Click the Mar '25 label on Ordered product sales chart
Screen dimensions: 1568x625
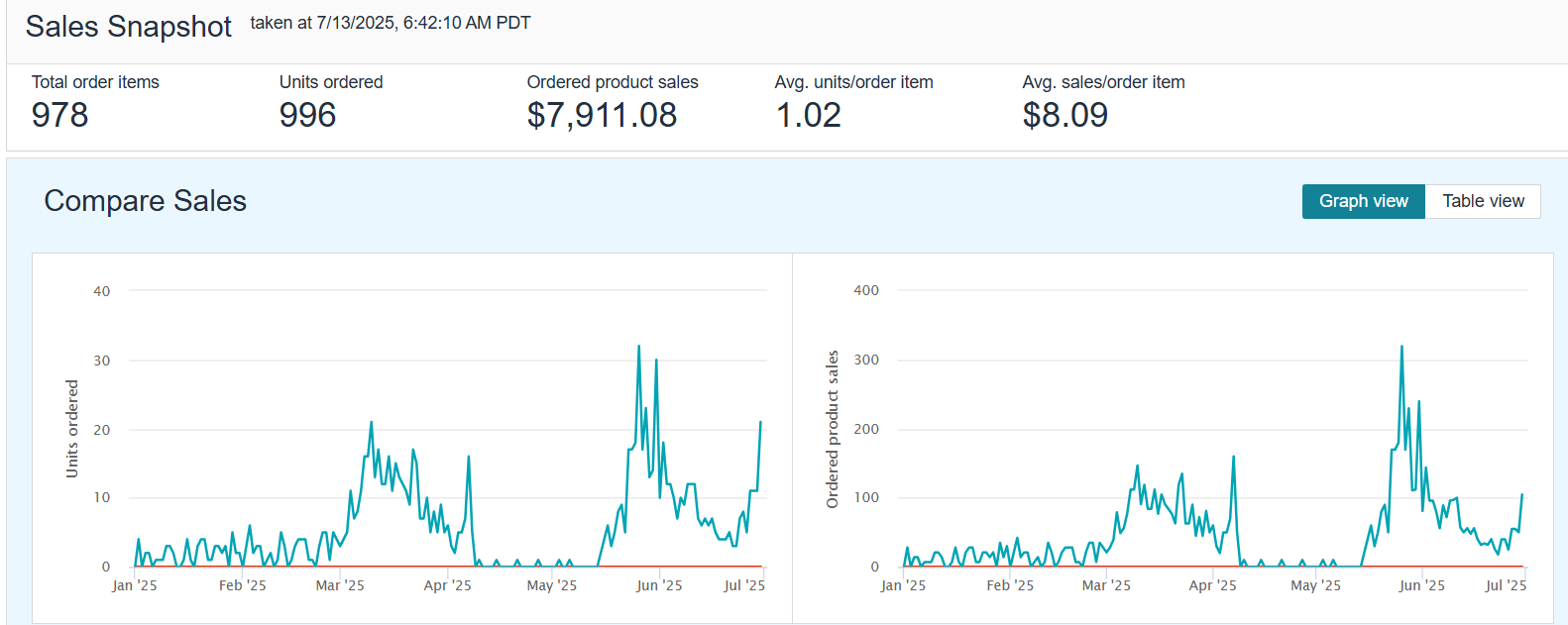1106,585
